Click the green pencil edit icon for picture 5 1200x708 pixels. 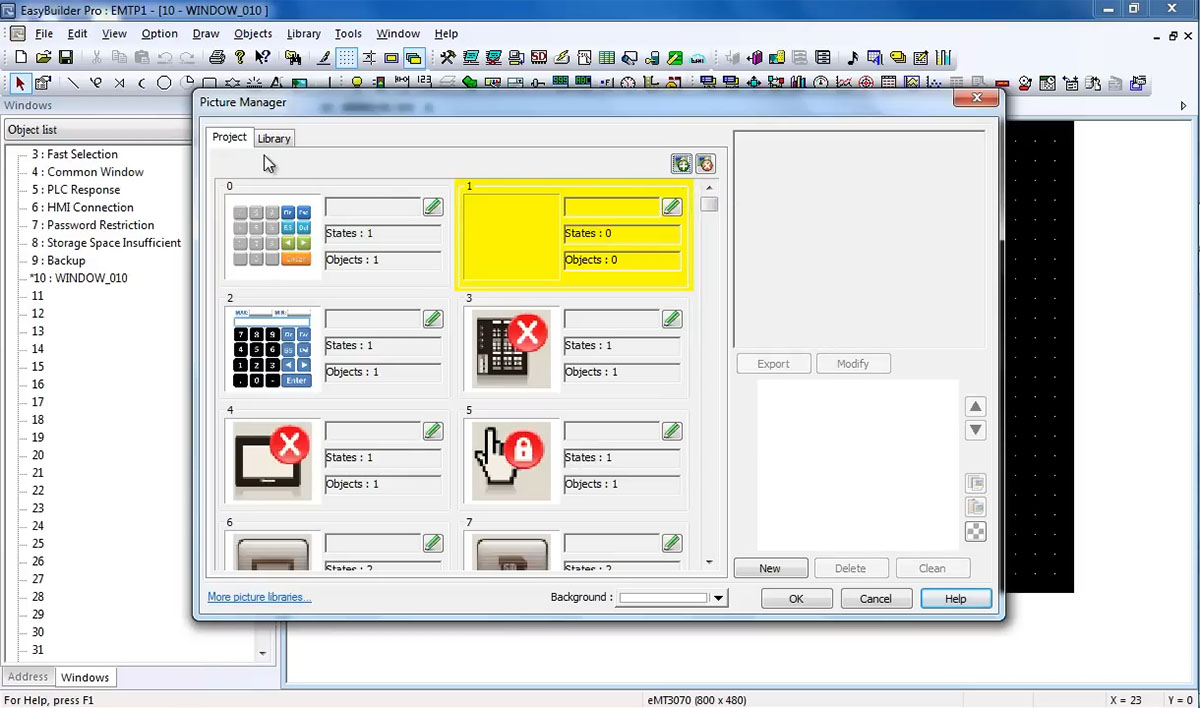click(x=672, y=431)
